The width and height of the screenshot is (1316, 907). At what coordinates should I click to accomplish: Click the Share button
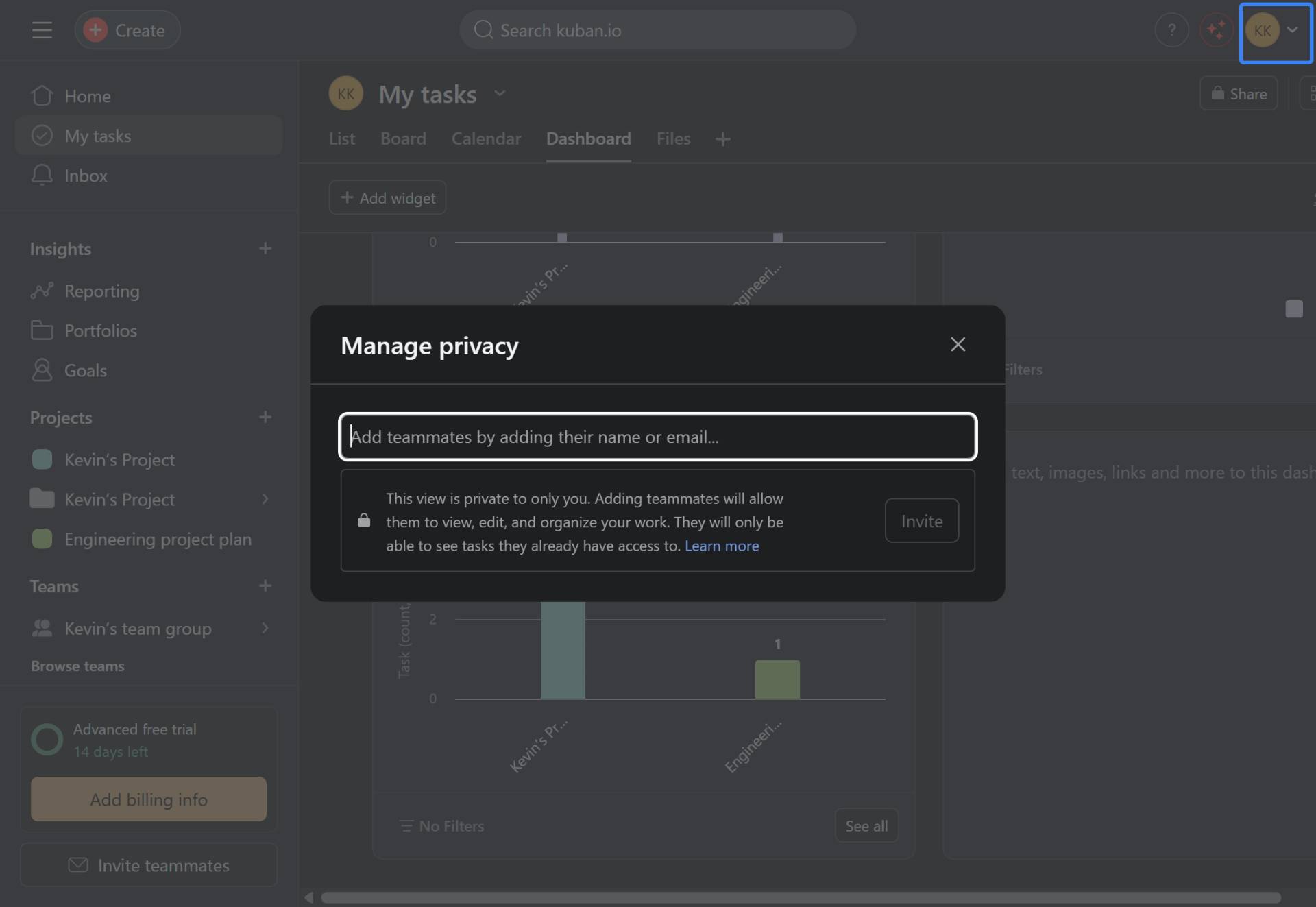tap(1238, 94)
